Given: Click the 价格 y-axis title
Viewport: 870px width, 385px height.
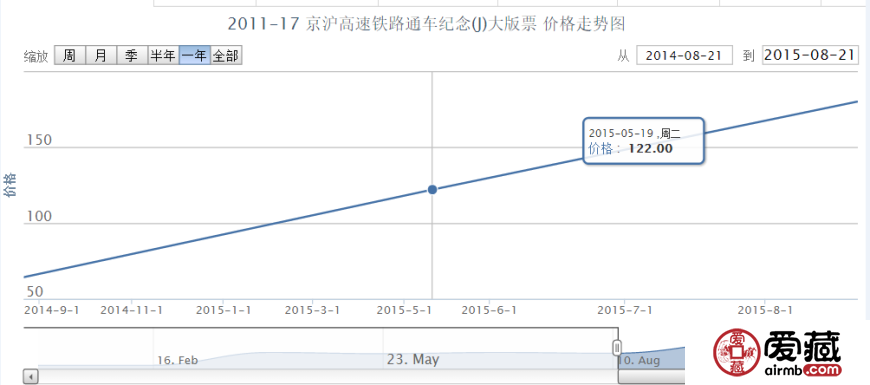Looking at the screenshot, I should coord(10,185).
